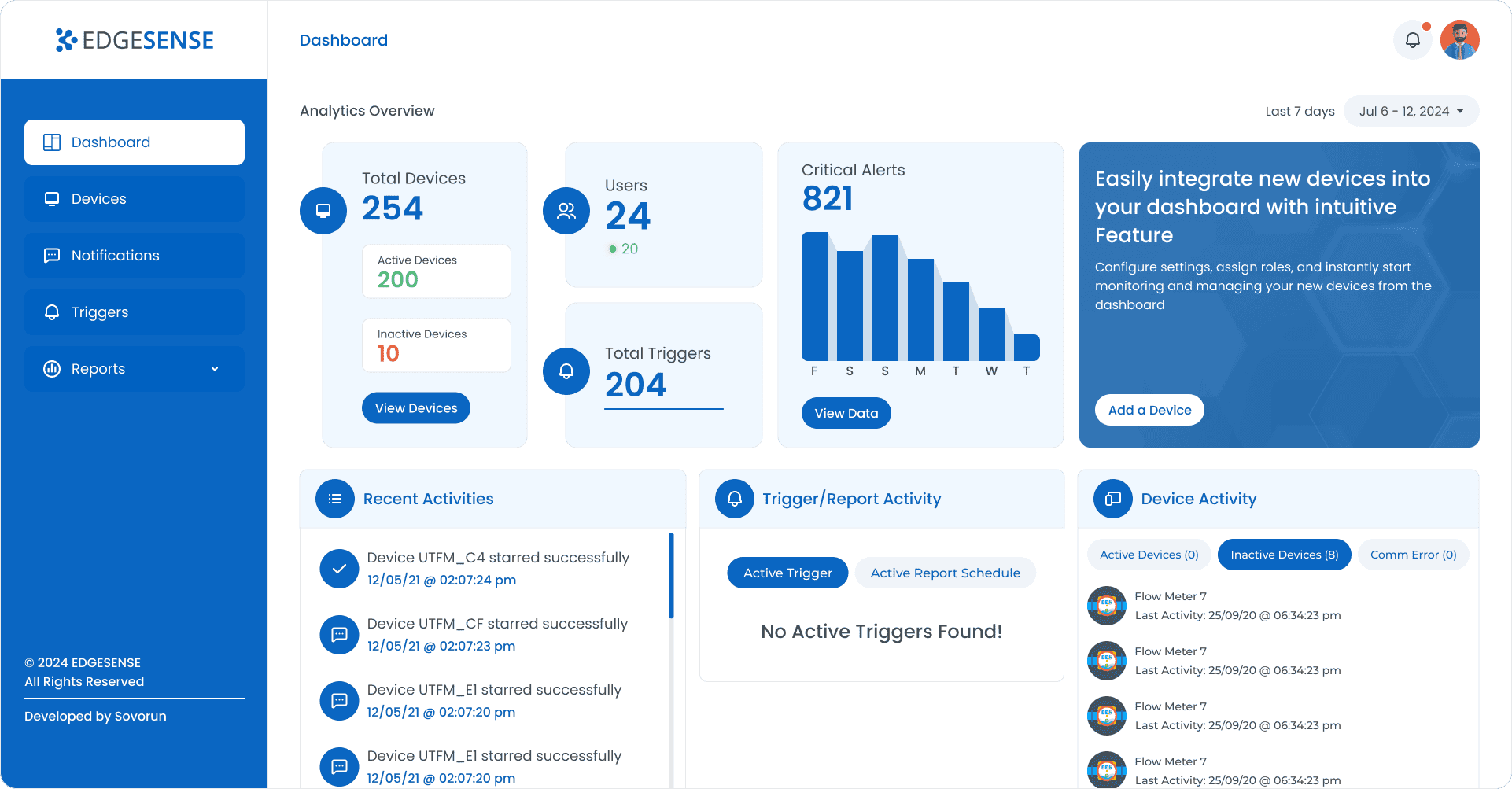1512x789 pixels.
Task: Expand the Reports menu chevron
Action: click(x=215, y=369)
